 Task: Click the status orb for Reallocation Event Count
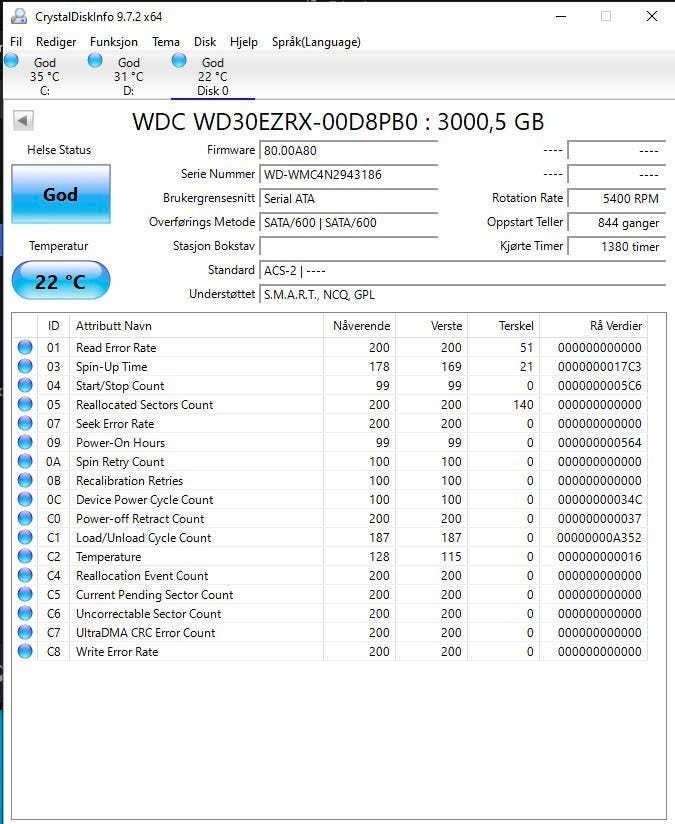pos(25,575)
